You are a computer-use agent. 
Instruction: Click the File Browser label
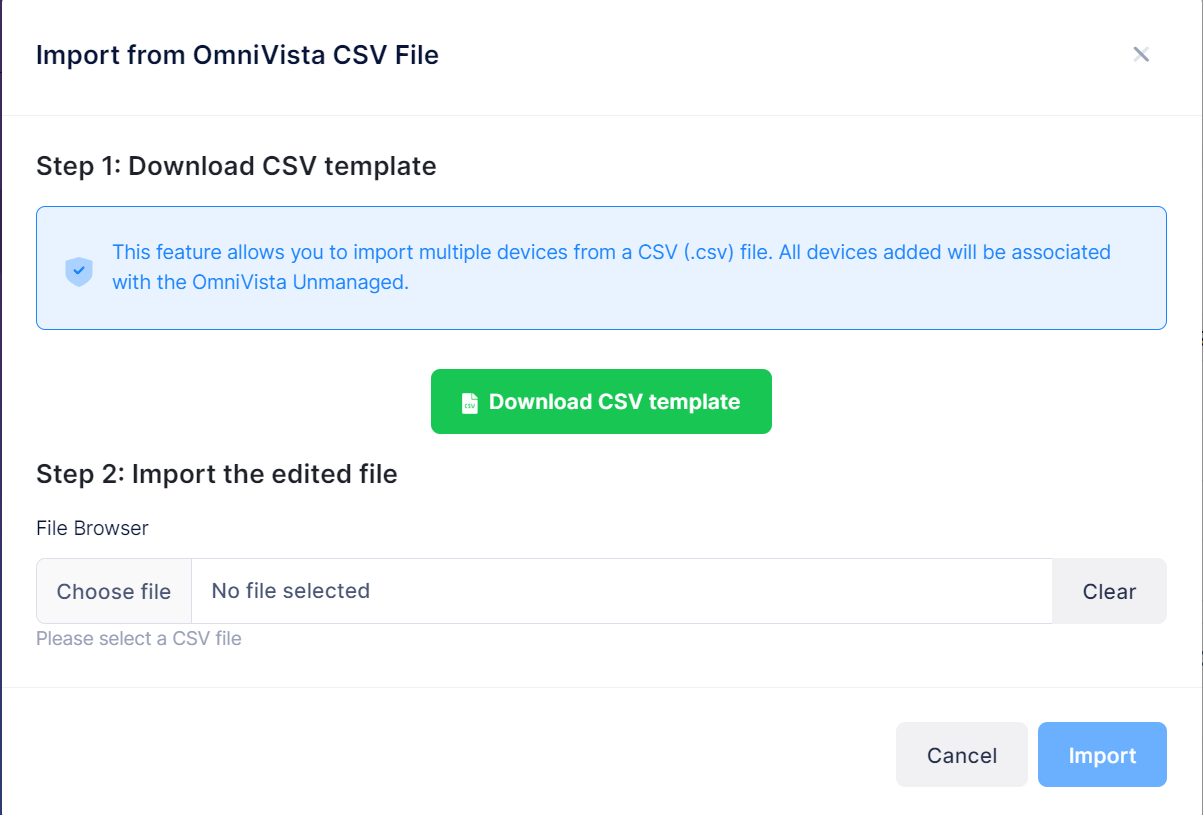[92, 528]
